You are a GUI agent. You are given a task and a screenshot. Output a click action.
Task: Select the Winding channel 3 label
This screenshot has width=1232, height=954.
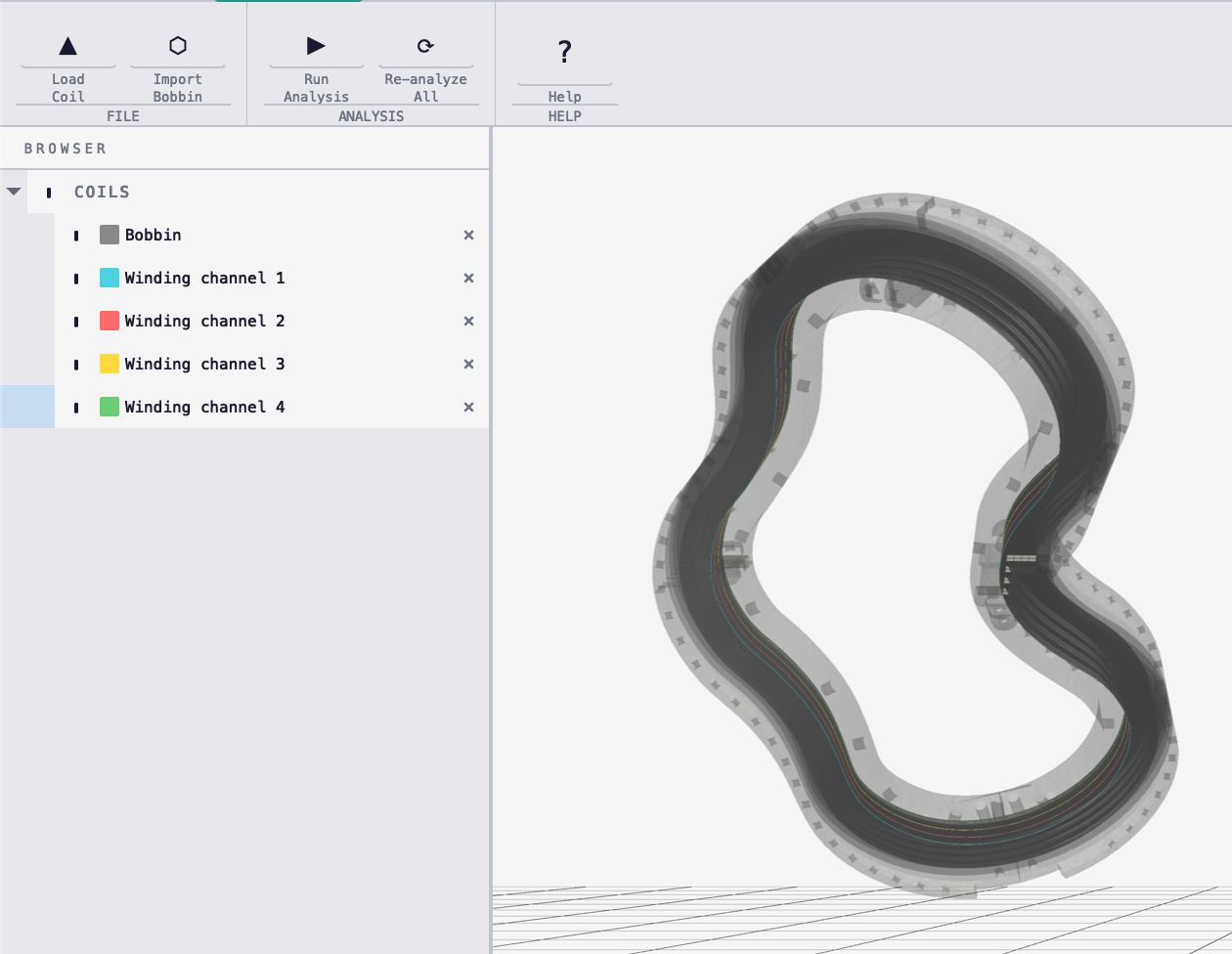coord(204,364)
